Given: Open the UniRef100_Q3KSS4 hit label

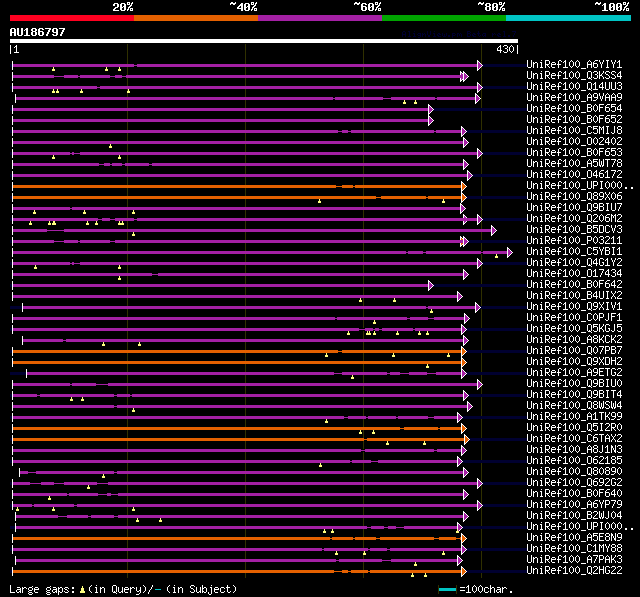Looking at the screenshot, I should (574, 75).
